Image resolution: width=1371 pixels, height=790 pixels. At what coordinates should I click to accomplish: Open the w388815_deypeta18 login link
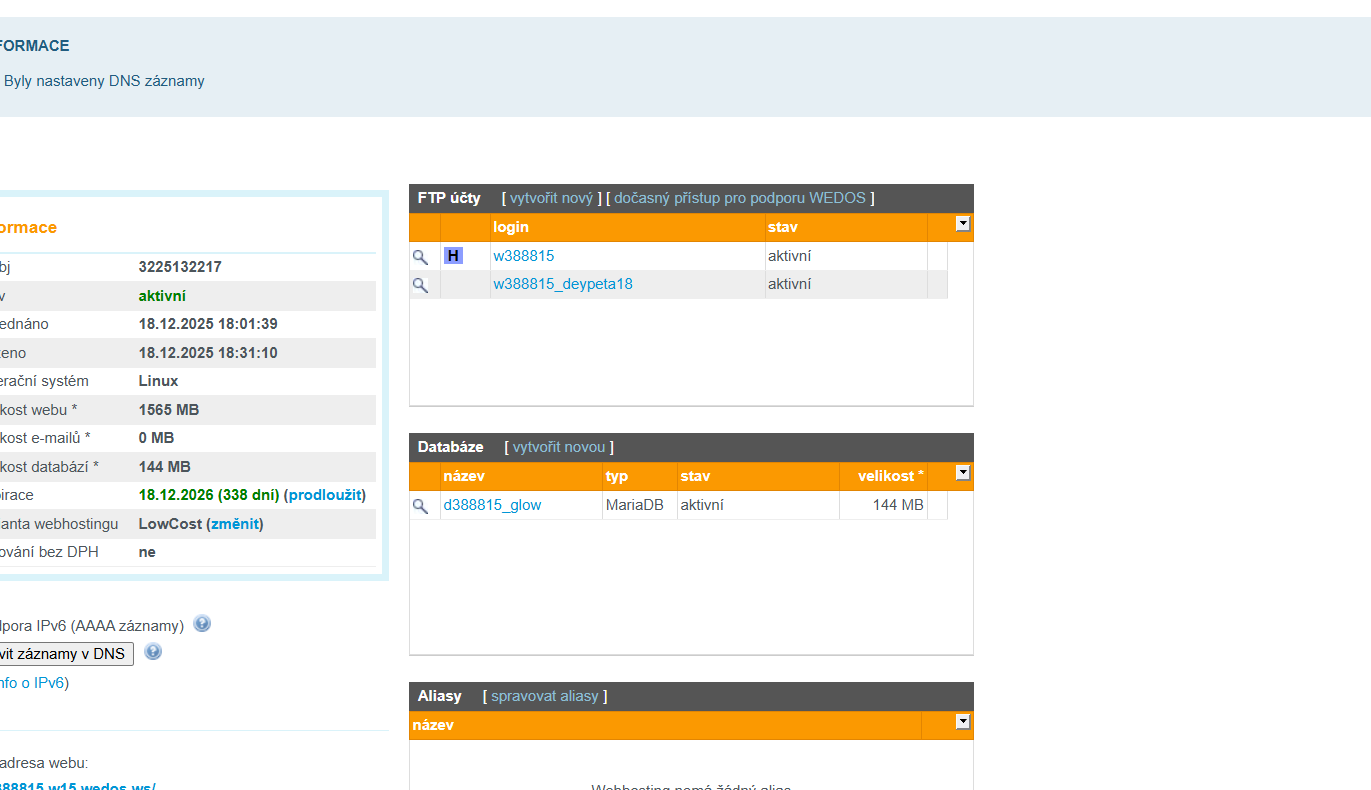click(x=562, y=284)
